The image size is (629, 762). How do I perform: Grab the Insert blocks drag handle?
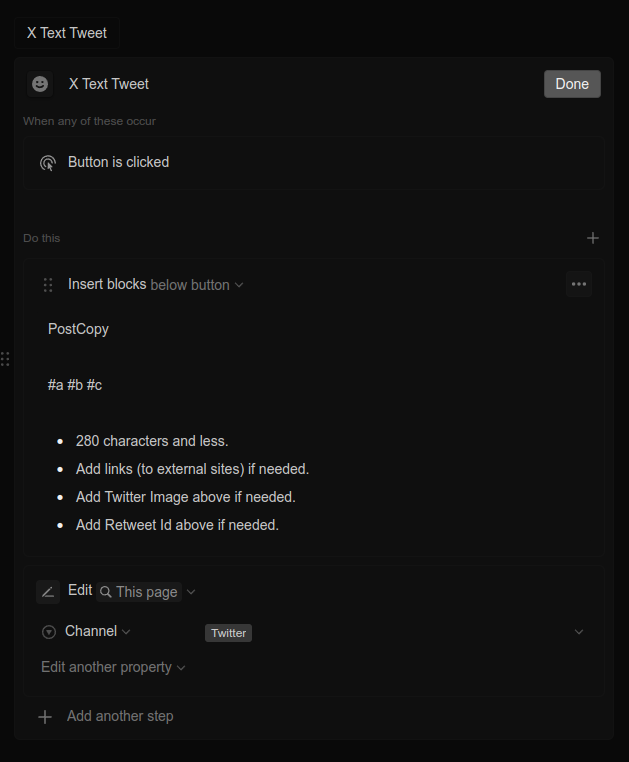[47, 285]
